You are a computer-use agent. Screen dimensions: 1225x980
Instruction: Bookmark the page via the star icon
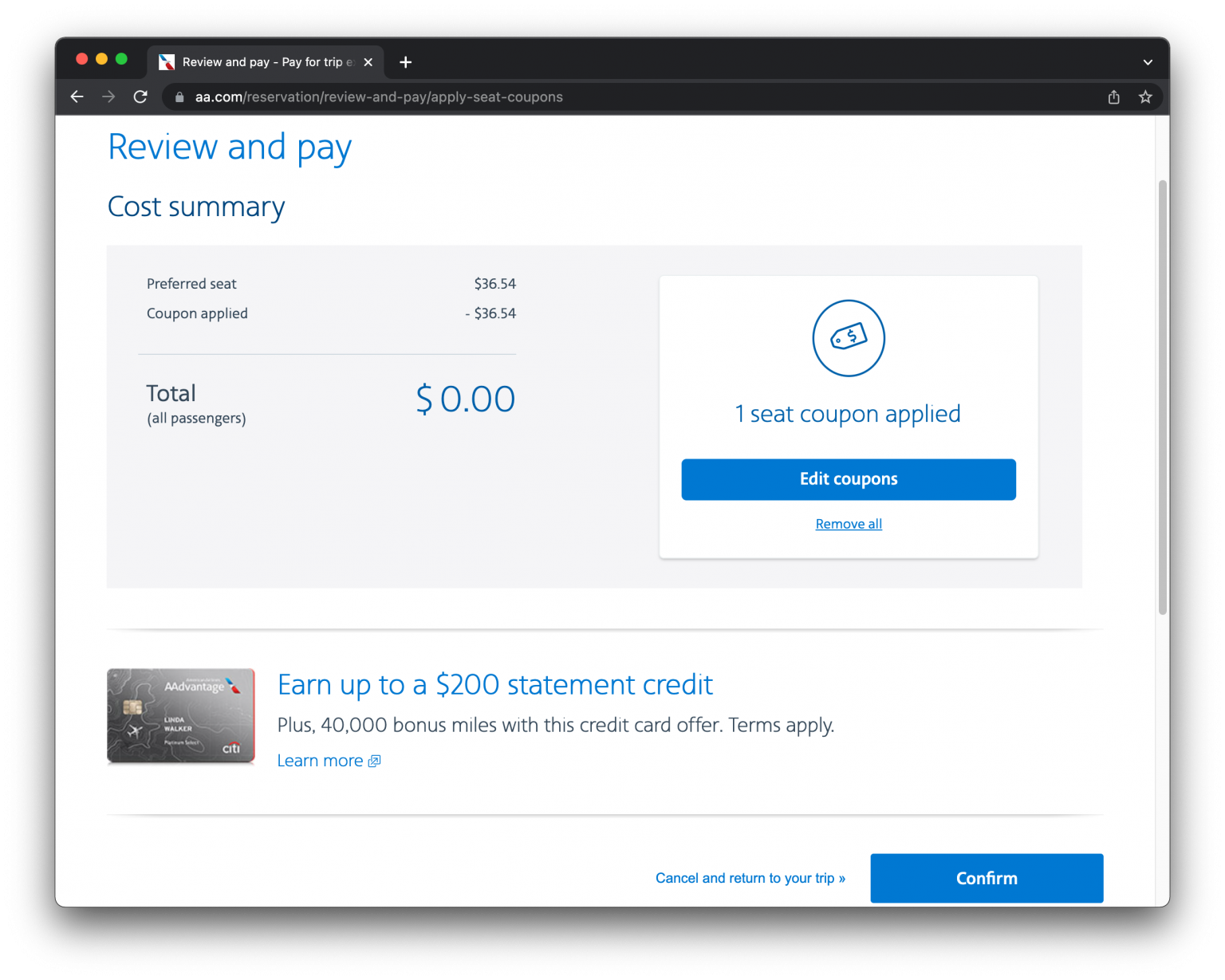click(x=1145, y=96)
